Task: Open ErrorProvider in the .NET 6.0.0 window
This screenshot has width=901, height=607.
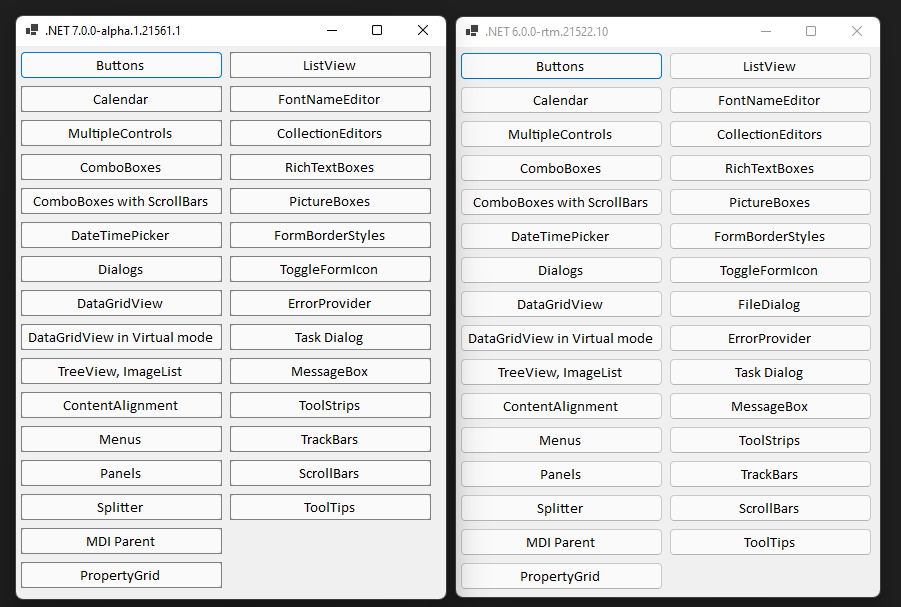Action: click(x=771, y=337)
